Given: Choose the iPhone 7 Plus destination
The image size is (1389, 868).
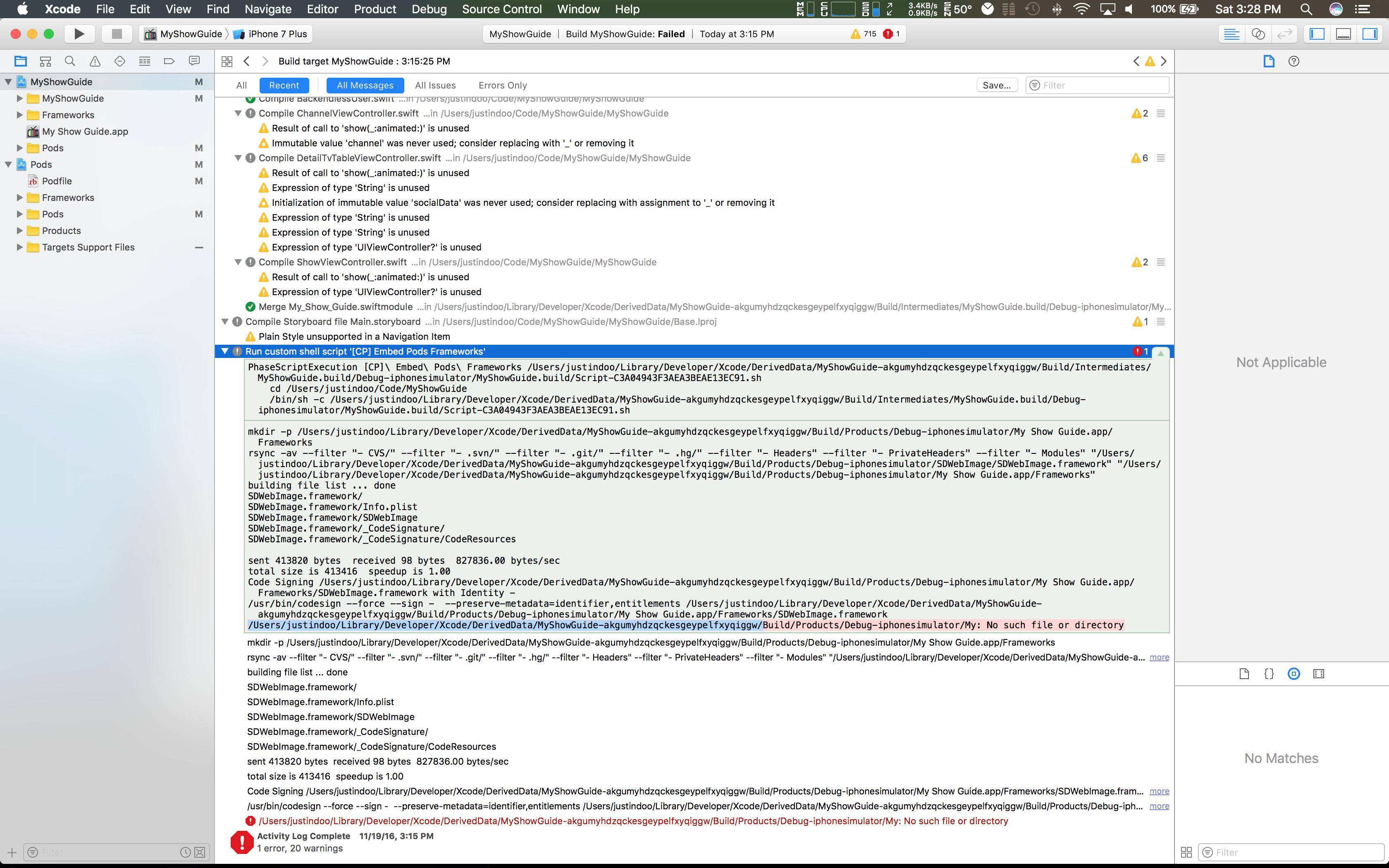Looking at the screenshot, I should pos(270,34).
